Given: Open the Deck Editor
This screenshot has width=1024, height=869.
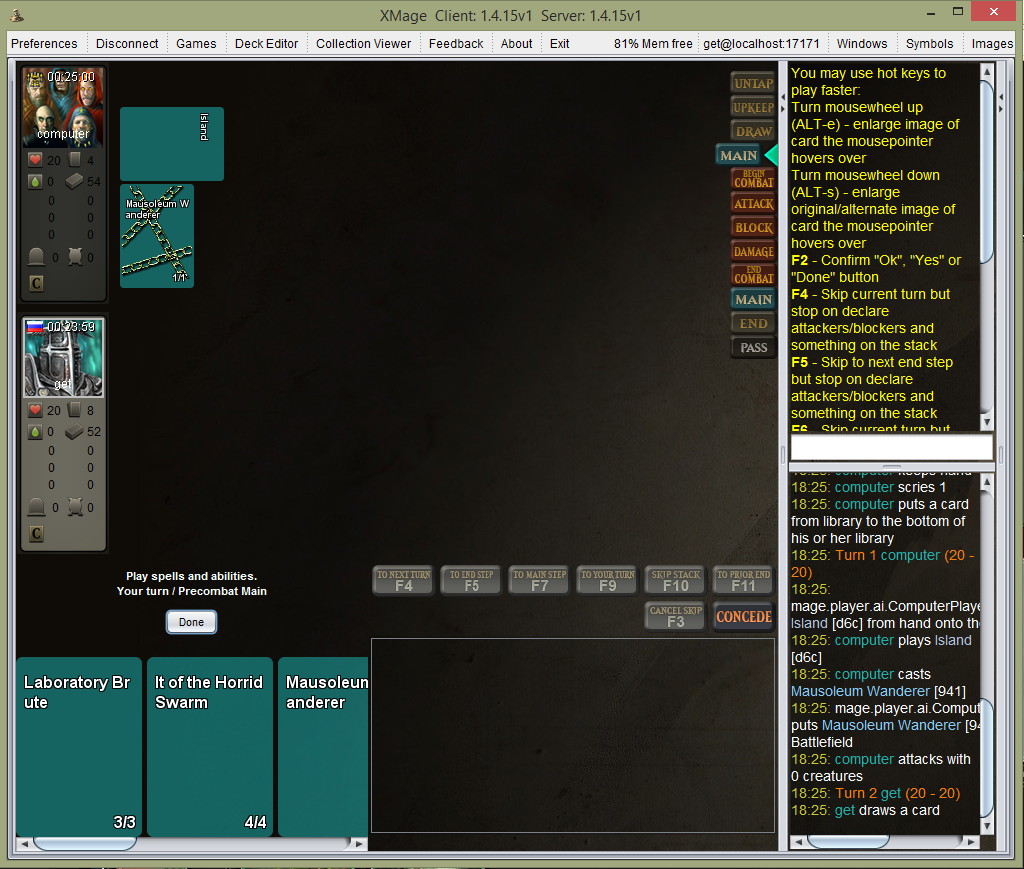Looking at the screenshot, I should tap(266, 44).
